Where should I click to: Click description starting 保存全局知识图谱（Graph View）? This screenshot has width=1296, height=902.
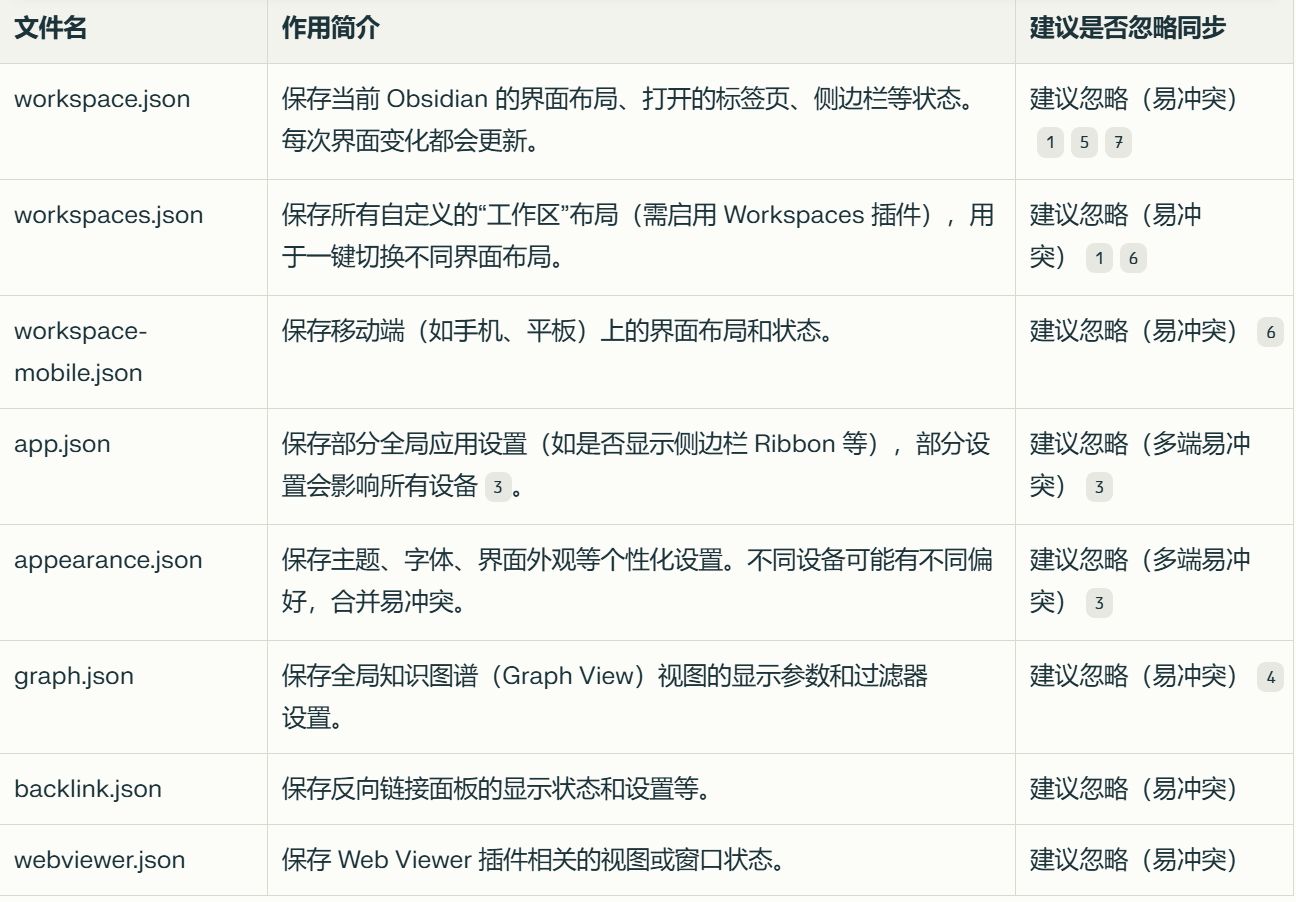[605, 697]
